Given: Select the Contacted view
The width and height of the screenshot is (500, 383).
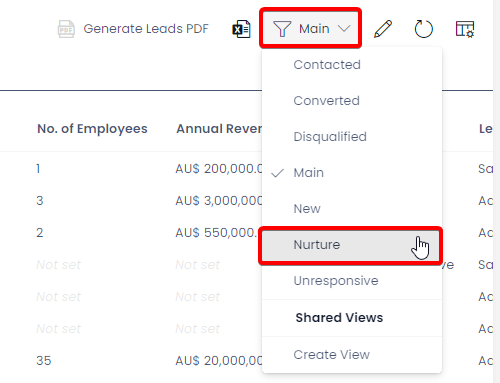Looking at the screenshot, I should (x=352, y=65).
